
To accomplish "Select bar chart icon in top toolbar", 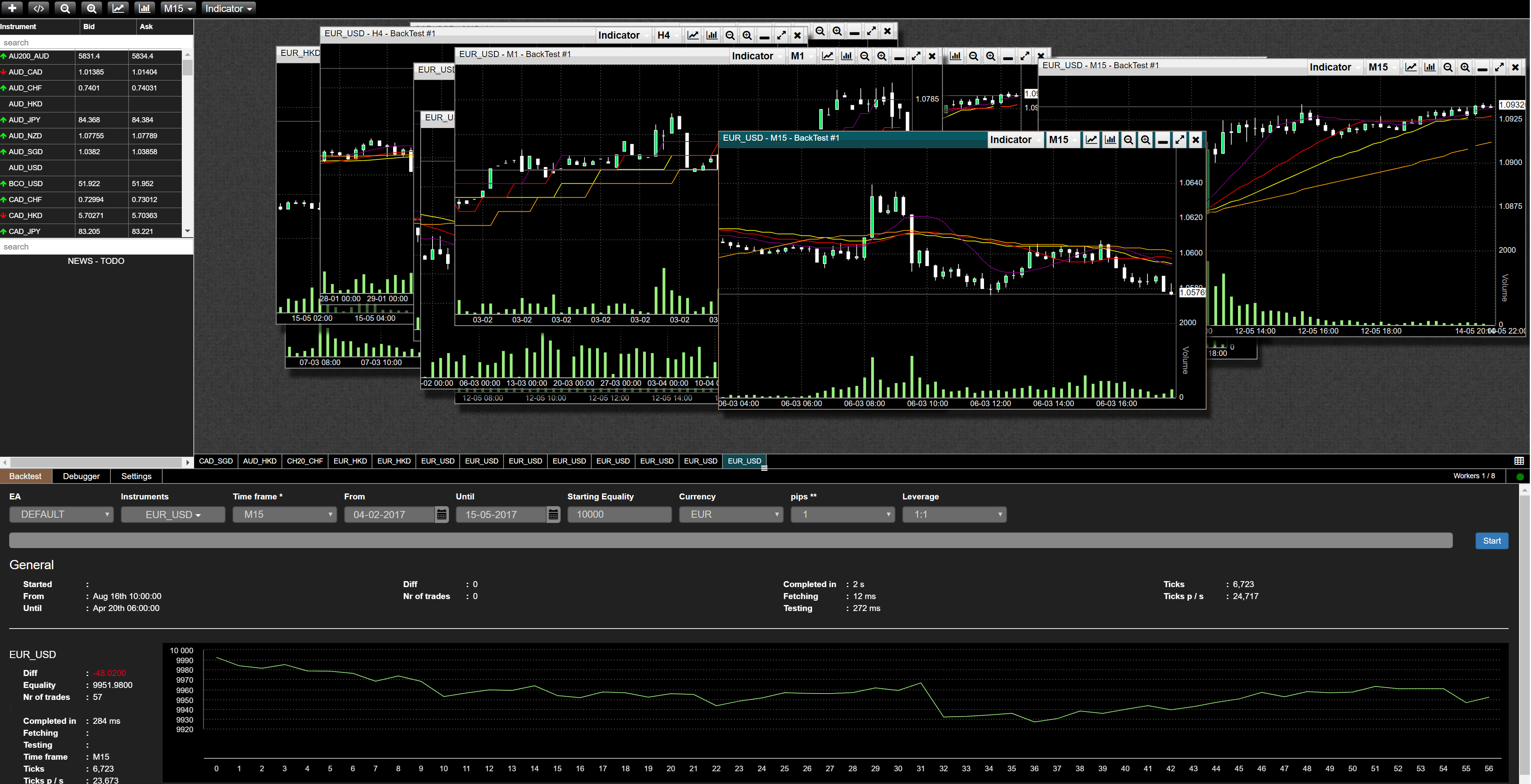I will pyautogui.click(x=144, y=8).
